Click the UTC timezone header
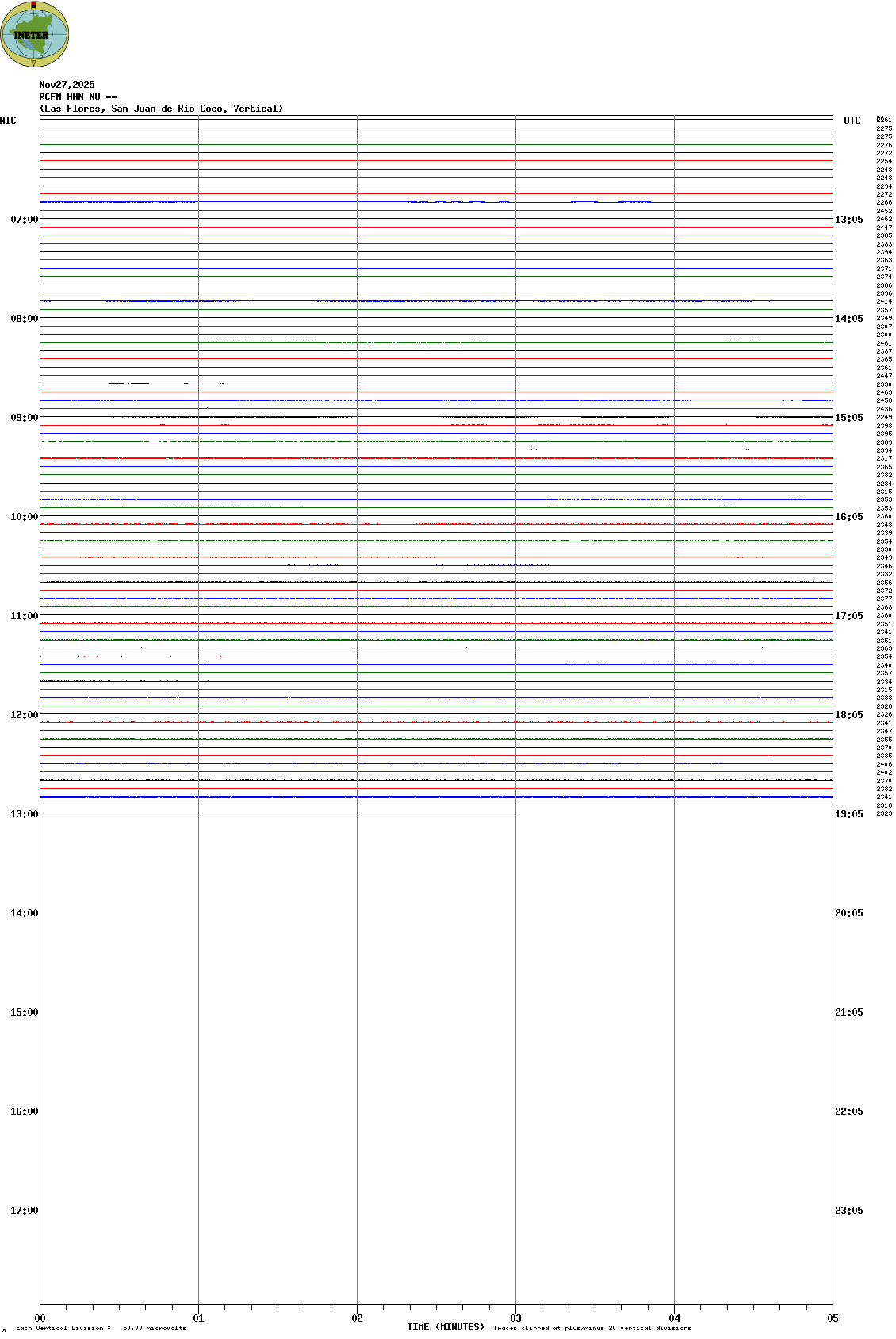Screen dimensions: 896x1339 point(852,121)
